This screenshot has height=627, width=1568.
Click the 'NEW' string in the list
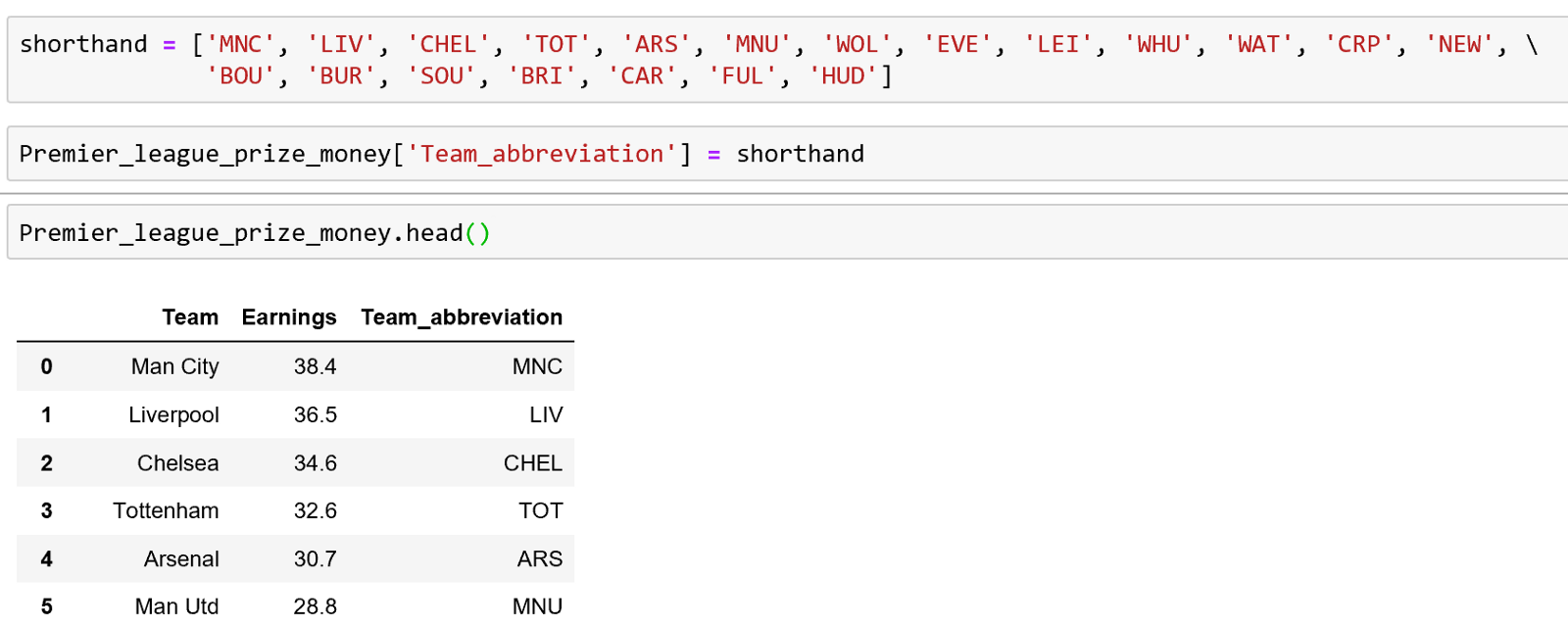click(x=1459, y=45)
